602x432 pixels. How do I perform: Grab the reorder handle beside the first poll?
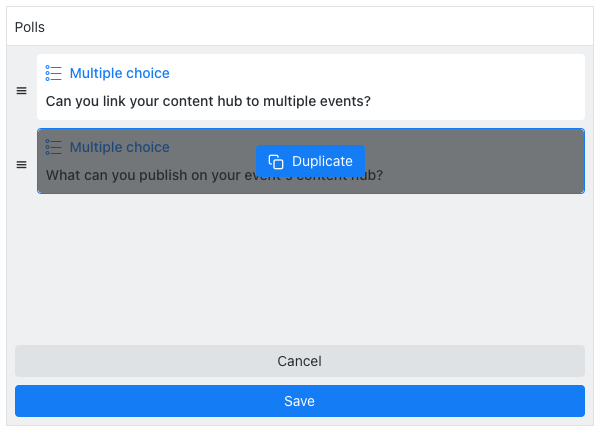pyautogui.click(x=22, y=91)
